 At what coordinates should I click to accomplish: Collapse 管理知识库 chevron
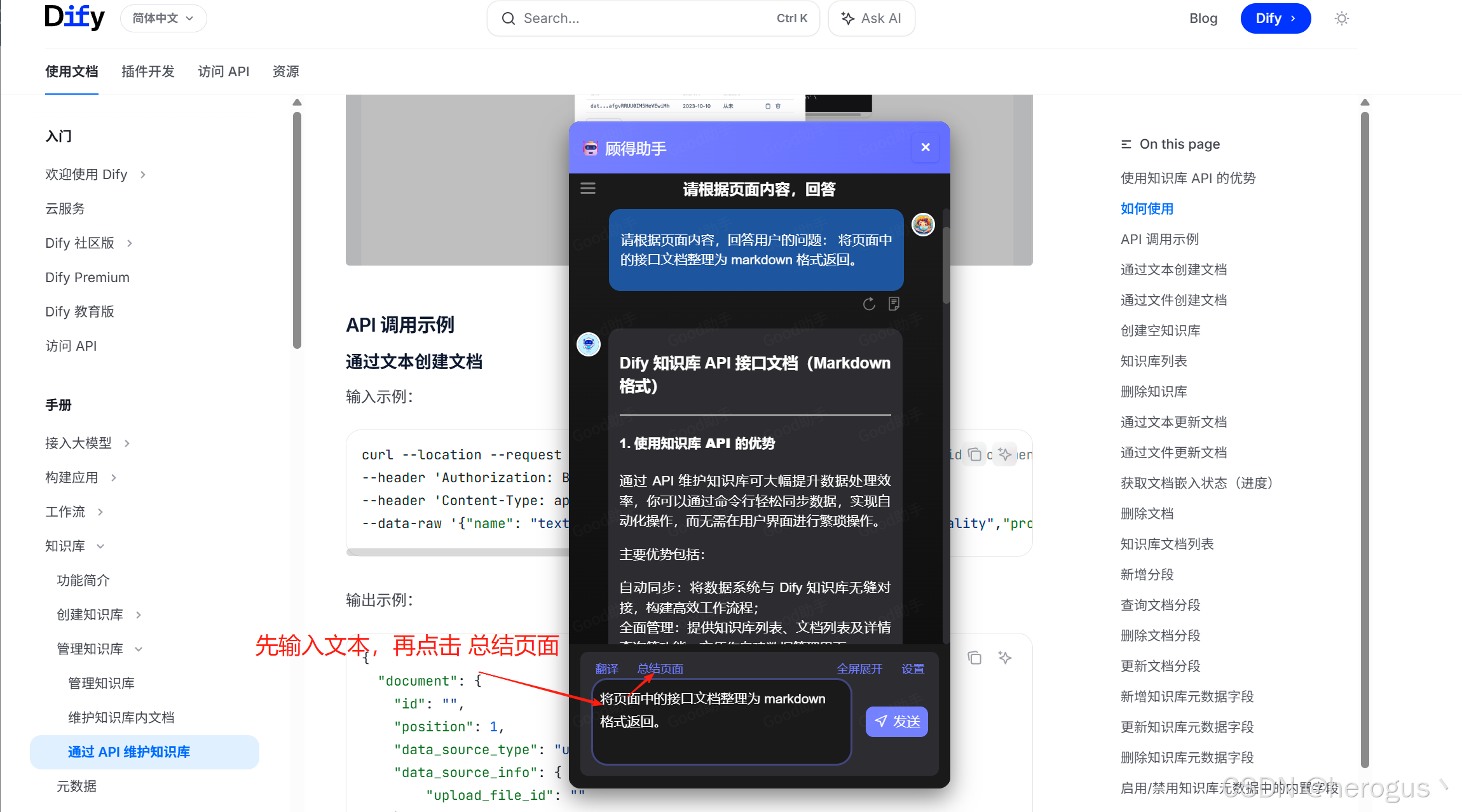(139, 649)
